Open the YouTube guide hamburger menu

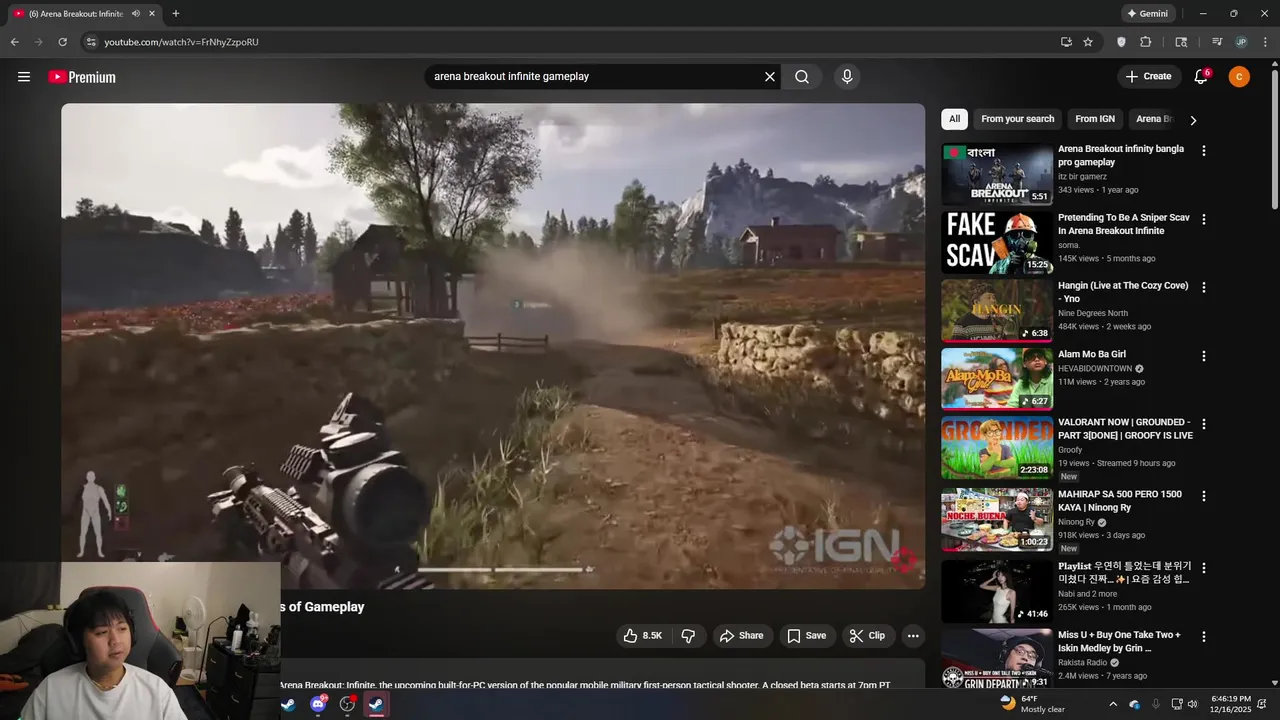(x=24, y=77)
